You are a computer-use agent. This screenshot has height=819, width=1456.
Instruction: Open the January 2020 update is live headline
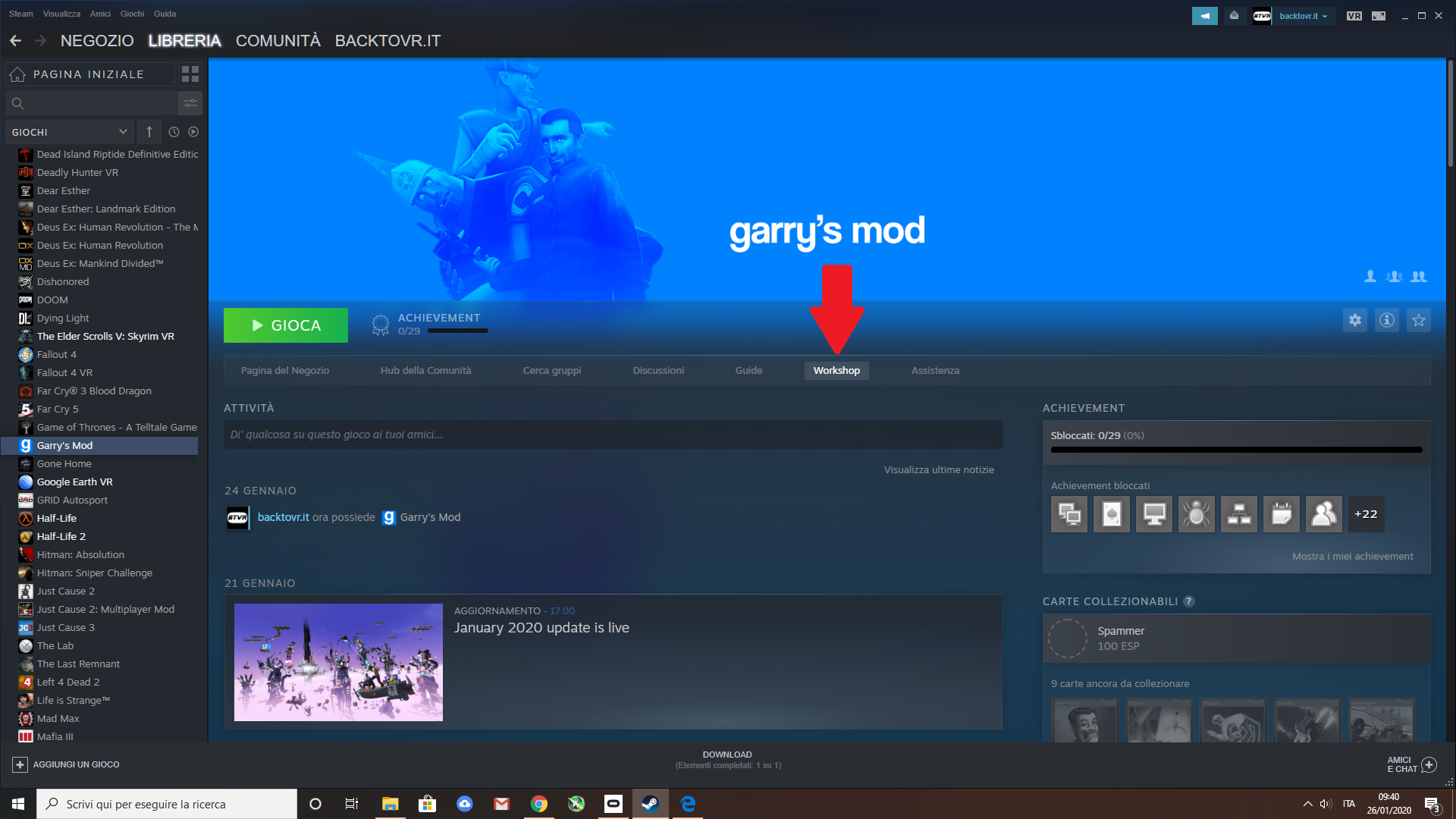541,628
